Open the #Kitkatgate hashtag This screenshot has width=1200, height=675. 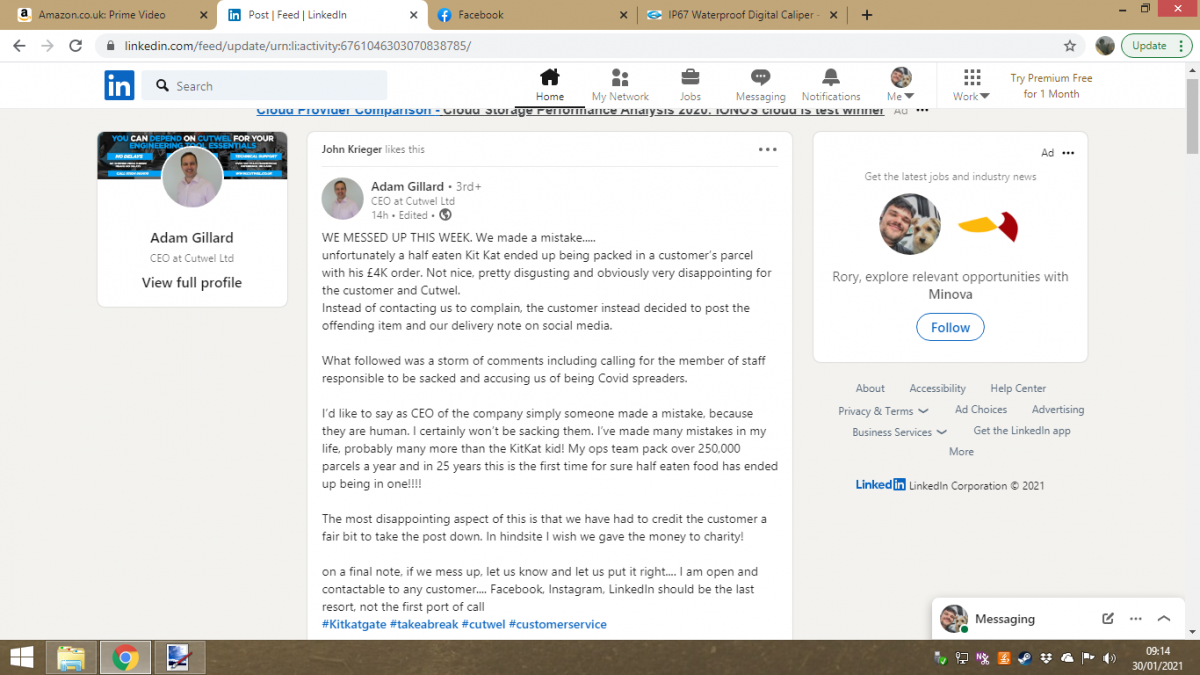click(354, 624)
